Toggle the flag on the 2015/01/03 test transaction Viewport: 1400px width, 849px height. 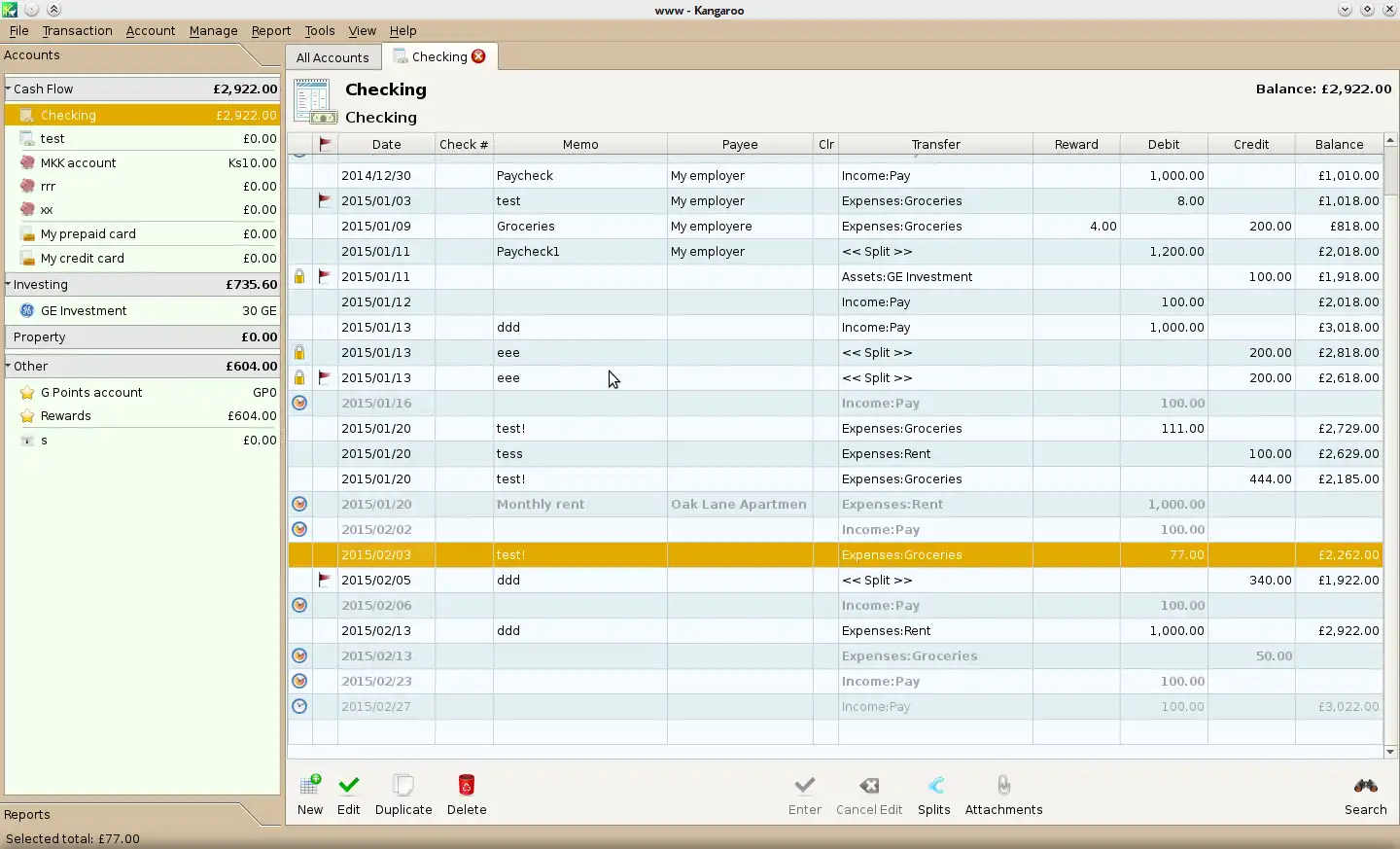click(x=325, y=200)
